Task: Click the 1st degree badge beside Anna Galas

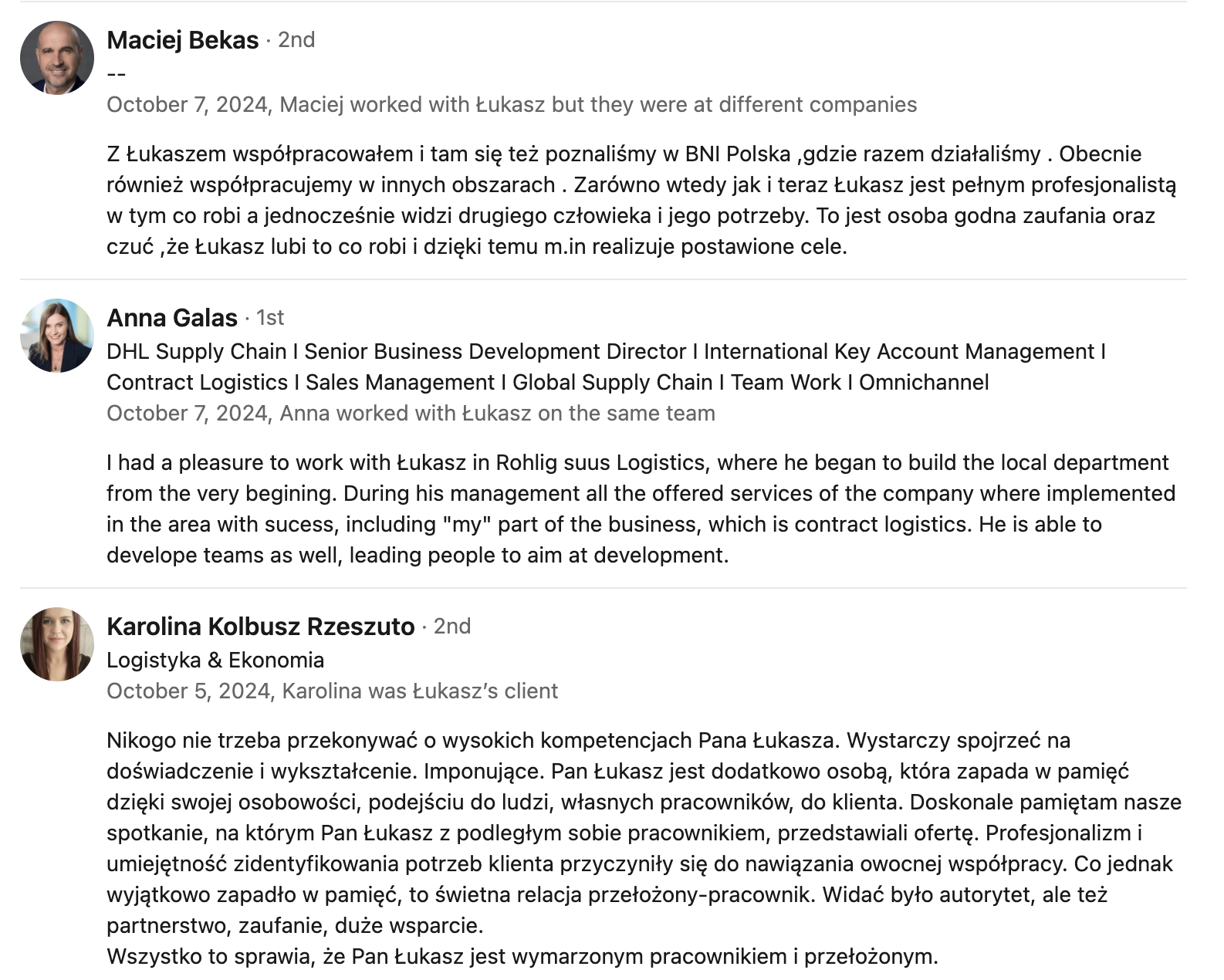Action: (270, 318)
